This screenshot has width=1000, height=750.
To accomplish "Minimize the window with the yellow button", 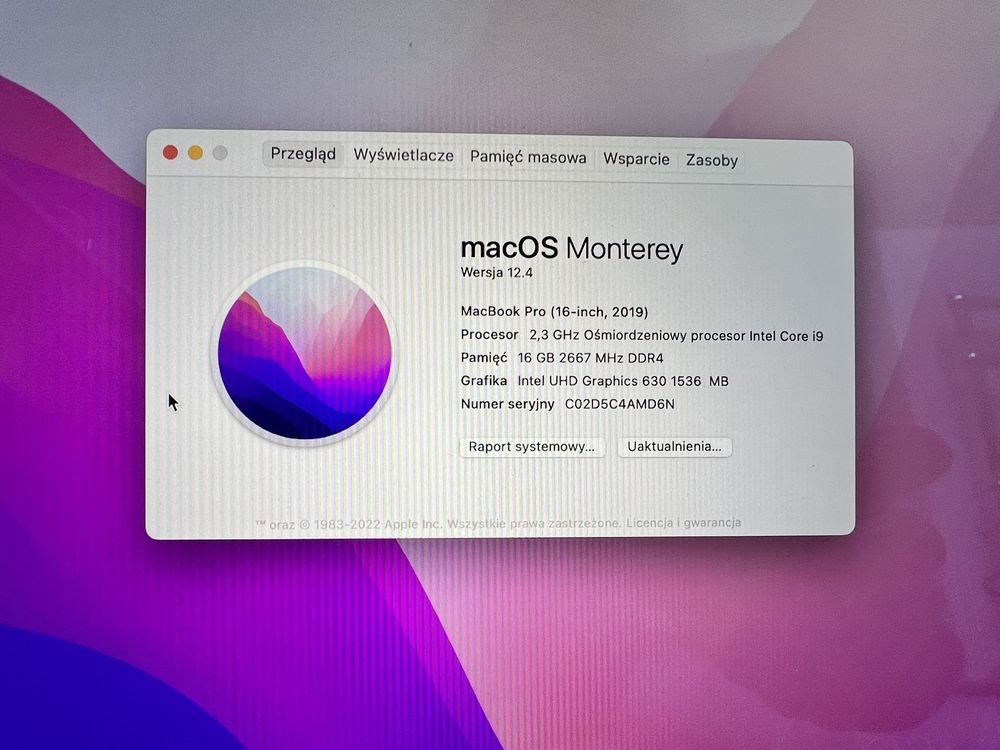I will tap(195, 152).
